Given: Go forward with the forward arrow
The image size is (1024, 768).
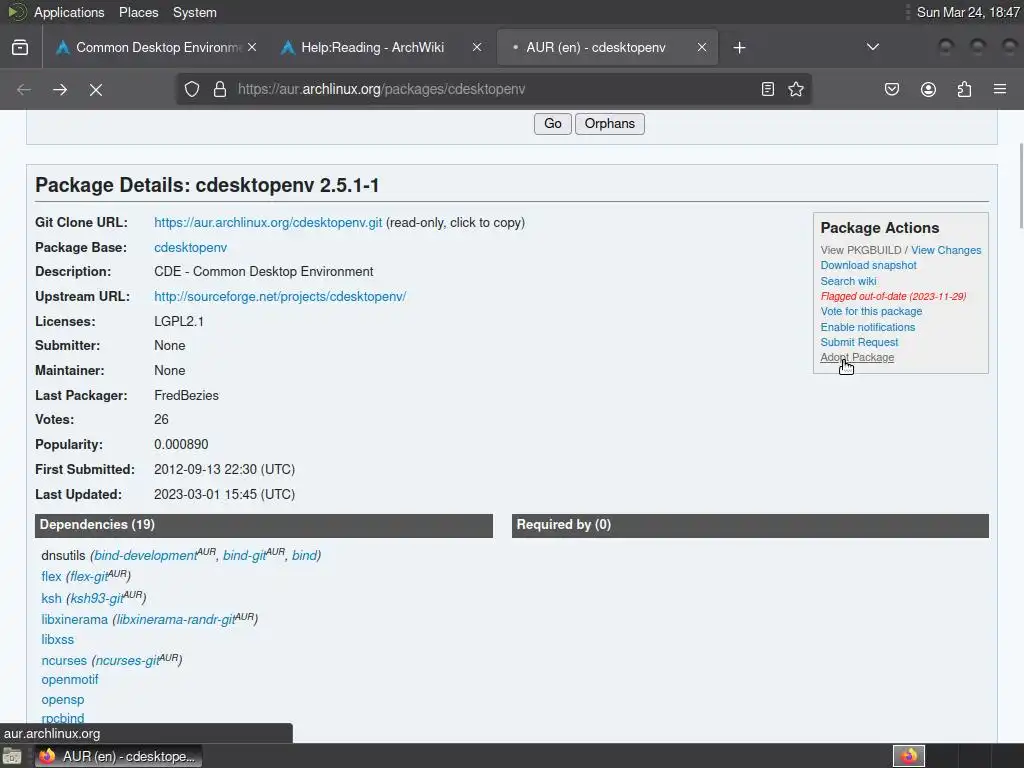Looking at the screenshot, I should [x=60, y=89].
